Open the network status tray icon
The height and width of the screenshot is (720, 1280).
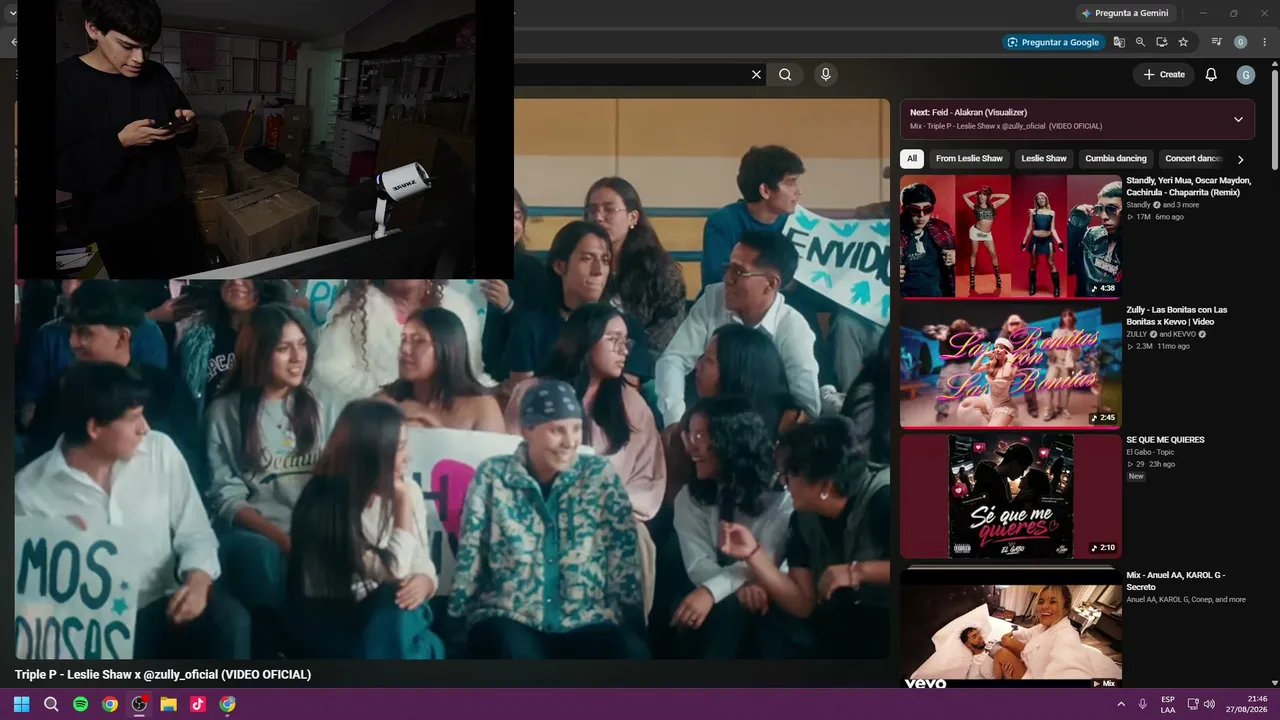click(x=1193, y=704)
